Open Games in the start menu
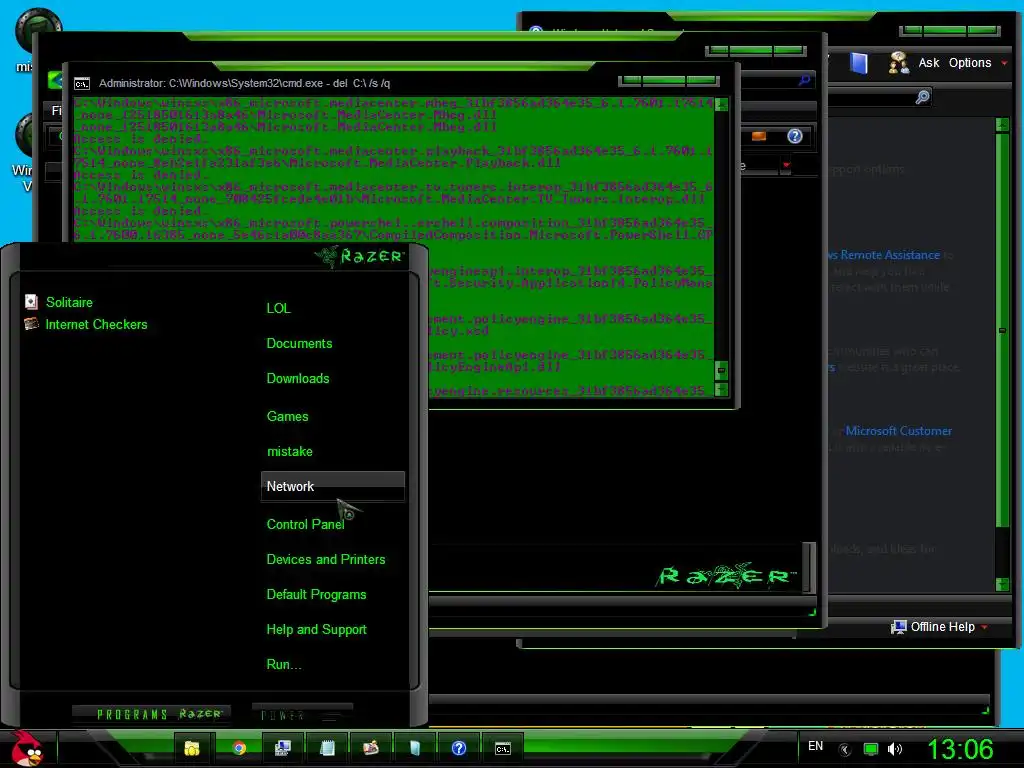This screenshot has width=1024, height=768. tap(287, 417)
